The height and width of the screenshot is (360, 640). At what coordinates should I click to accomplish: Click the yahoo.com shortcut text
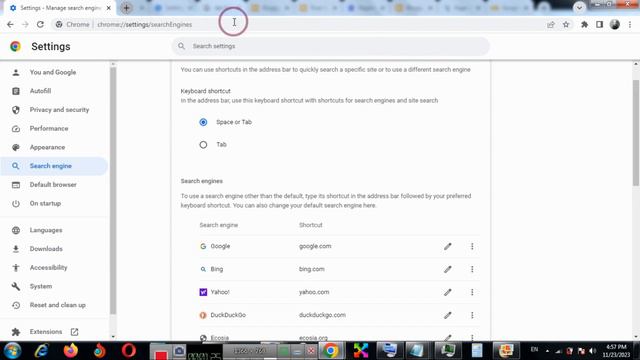[x=314, y=292]
